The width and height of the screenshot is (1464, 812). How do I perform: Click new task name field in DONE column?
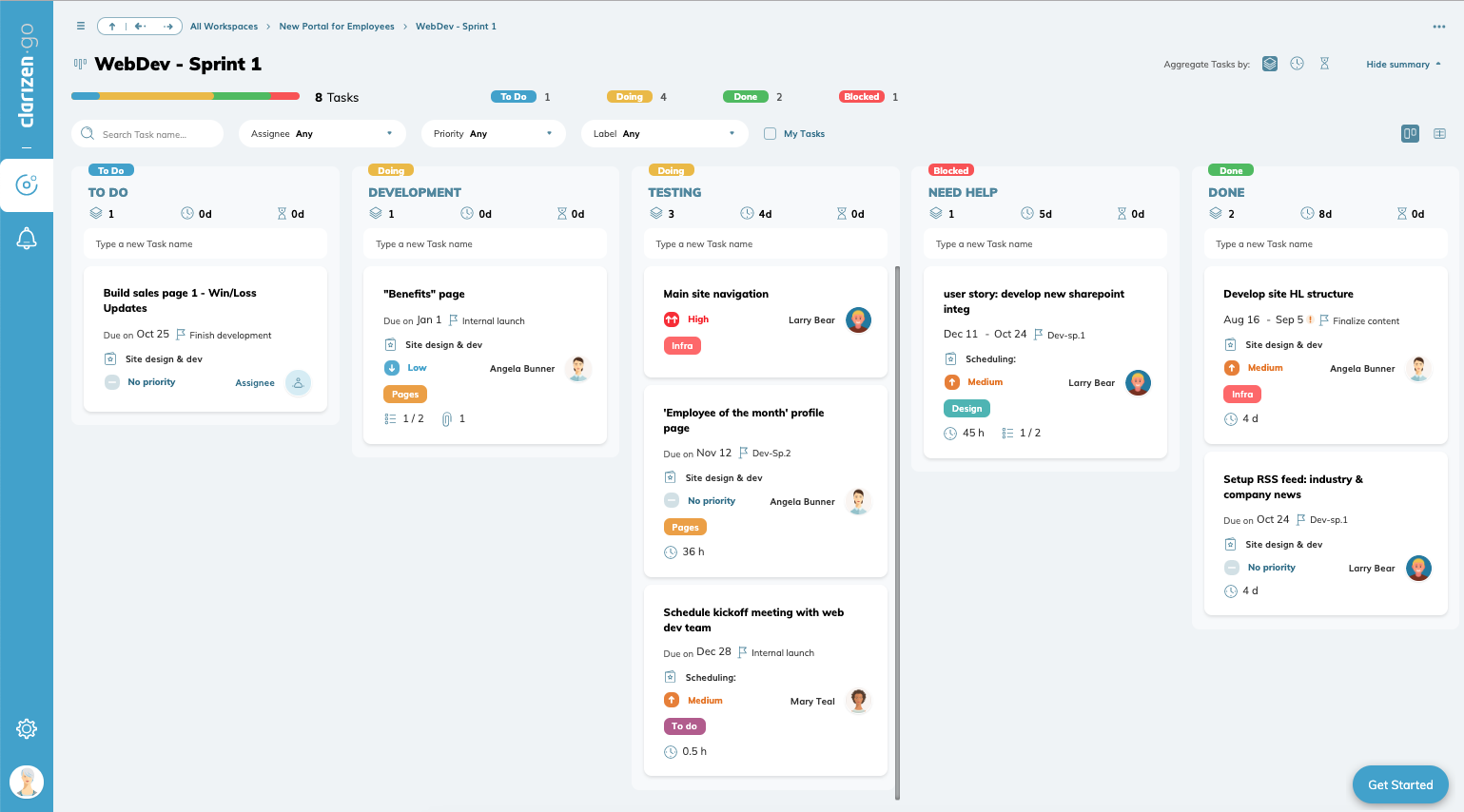pos(1326,244)
